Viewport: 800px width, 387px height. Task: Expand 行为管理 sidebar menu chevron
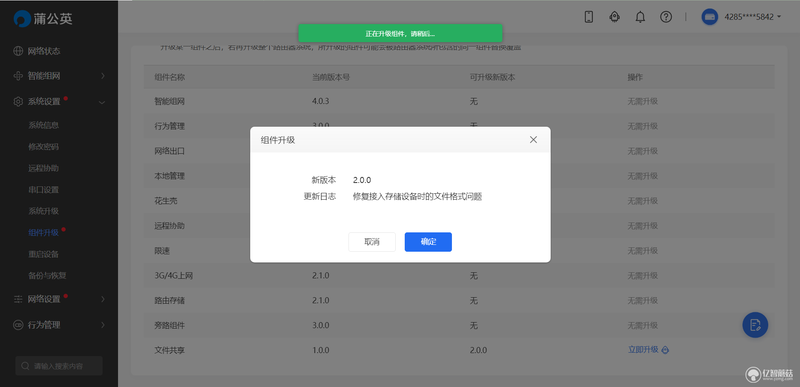coord(103,325)
